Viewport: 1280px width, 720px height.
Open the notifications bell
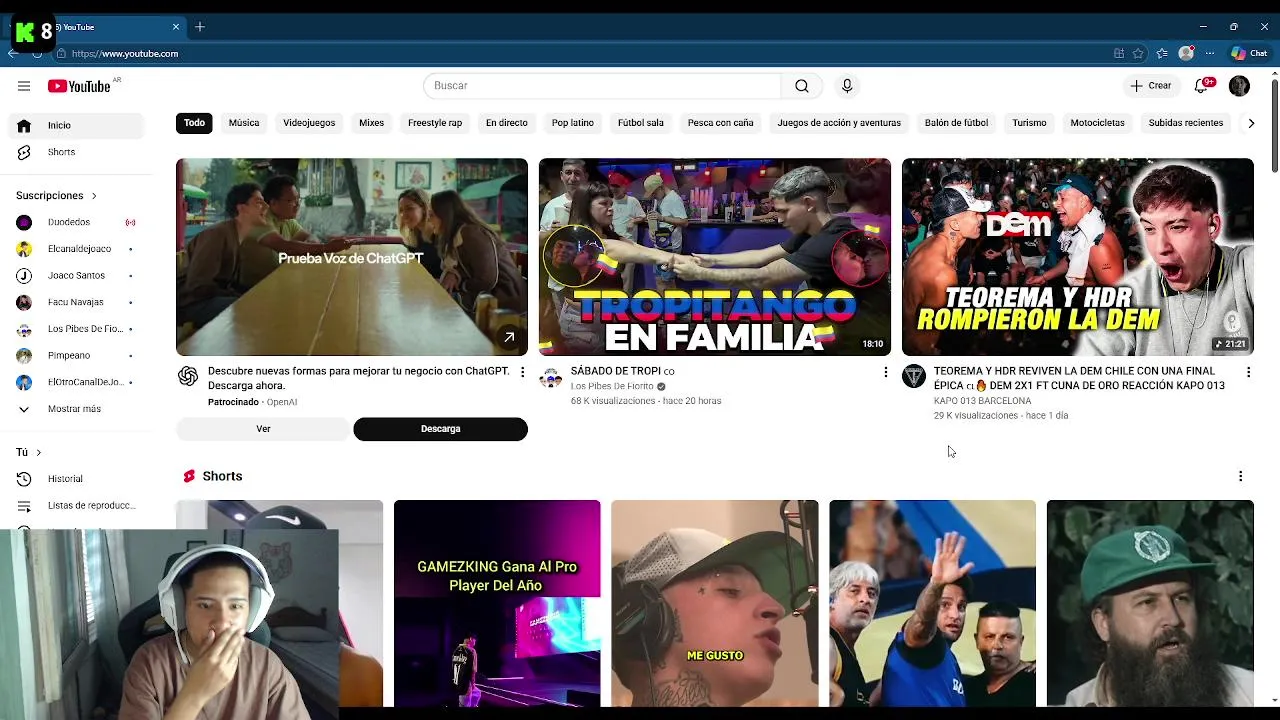tap(1202, 86)
